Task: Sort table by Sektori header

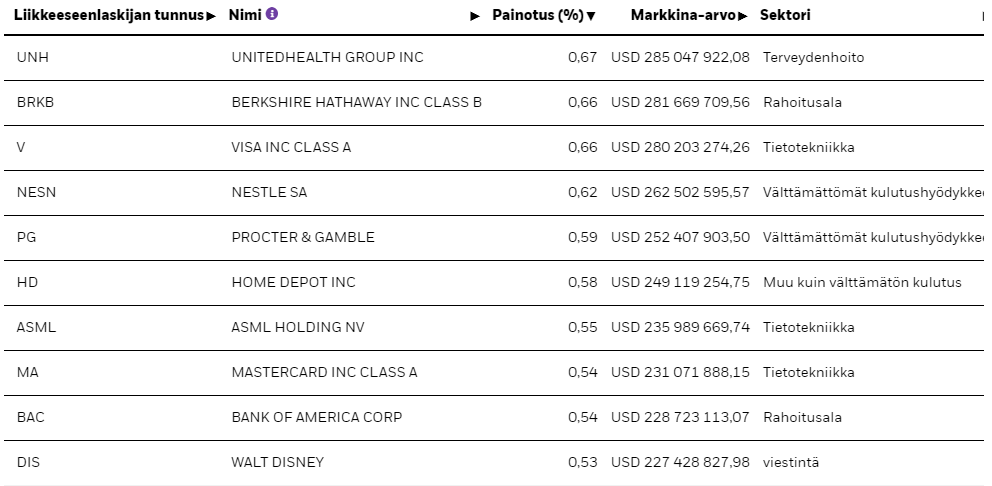Action: (785, 15)
